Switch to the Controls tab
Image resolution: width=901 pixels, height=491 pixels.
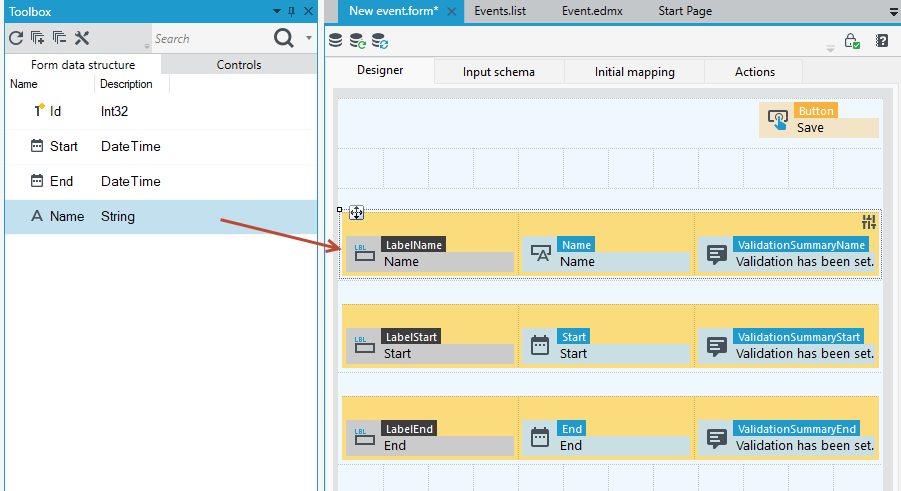[239, 65]
